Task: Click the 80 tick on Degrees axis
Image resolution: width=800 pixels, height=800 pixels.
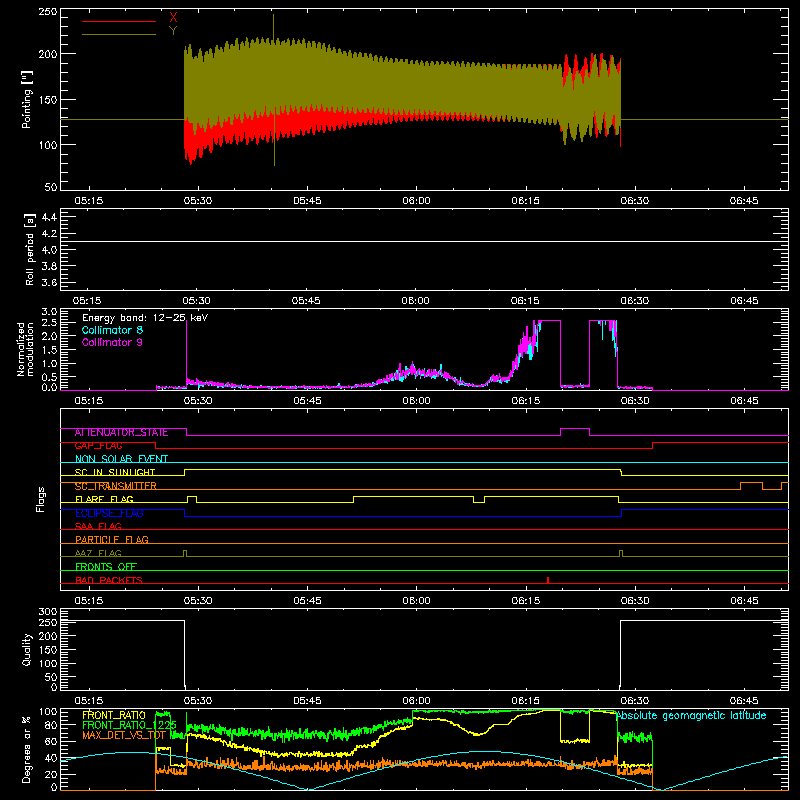Action: click(51, 725)
